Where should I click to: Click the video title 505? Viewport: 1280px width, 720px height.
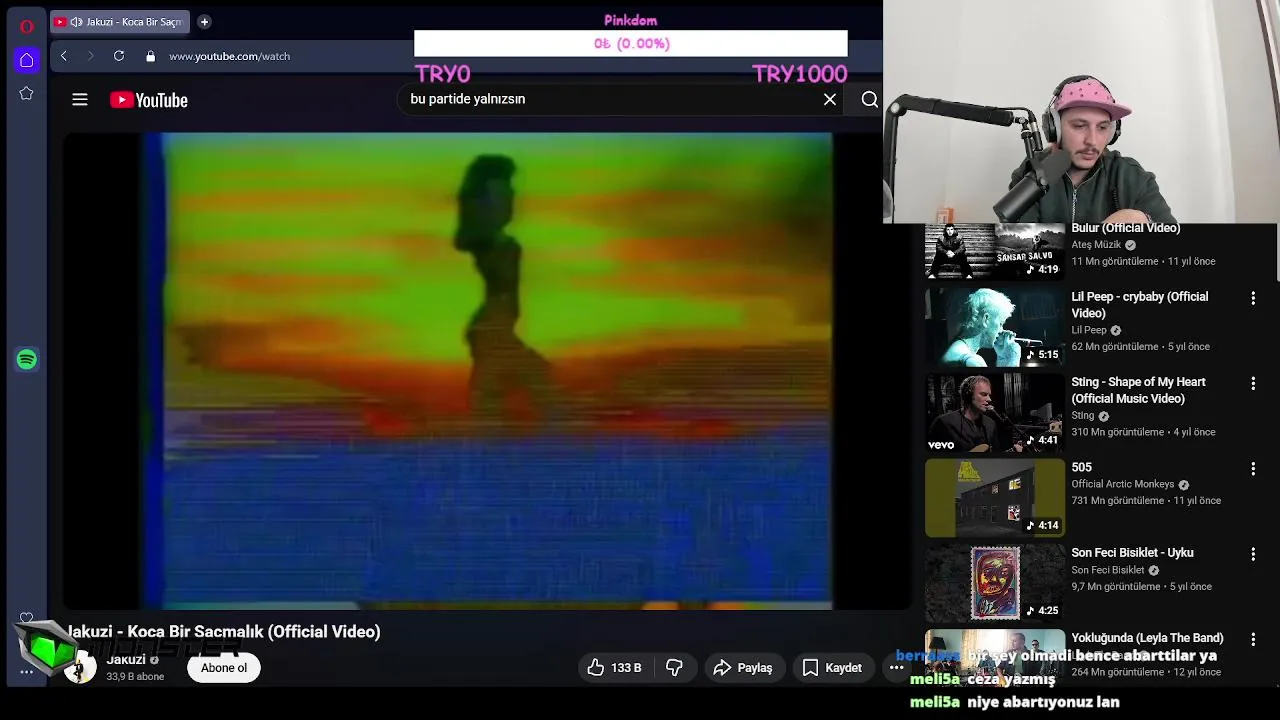[1081, 467]
